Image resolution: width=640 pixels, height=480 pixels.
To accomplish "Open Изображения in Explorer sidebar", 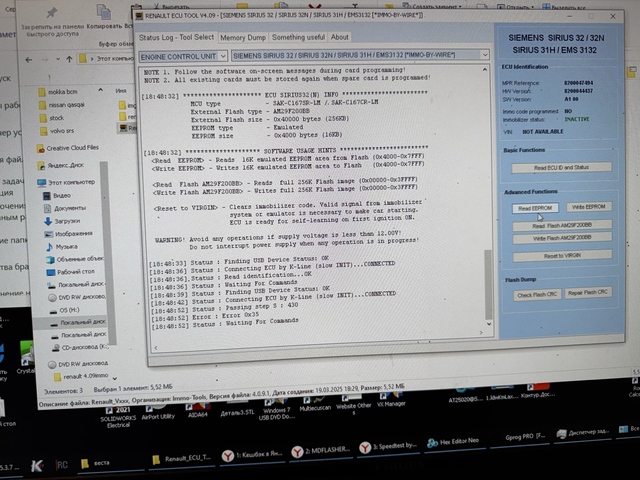I will coord(69,234).
